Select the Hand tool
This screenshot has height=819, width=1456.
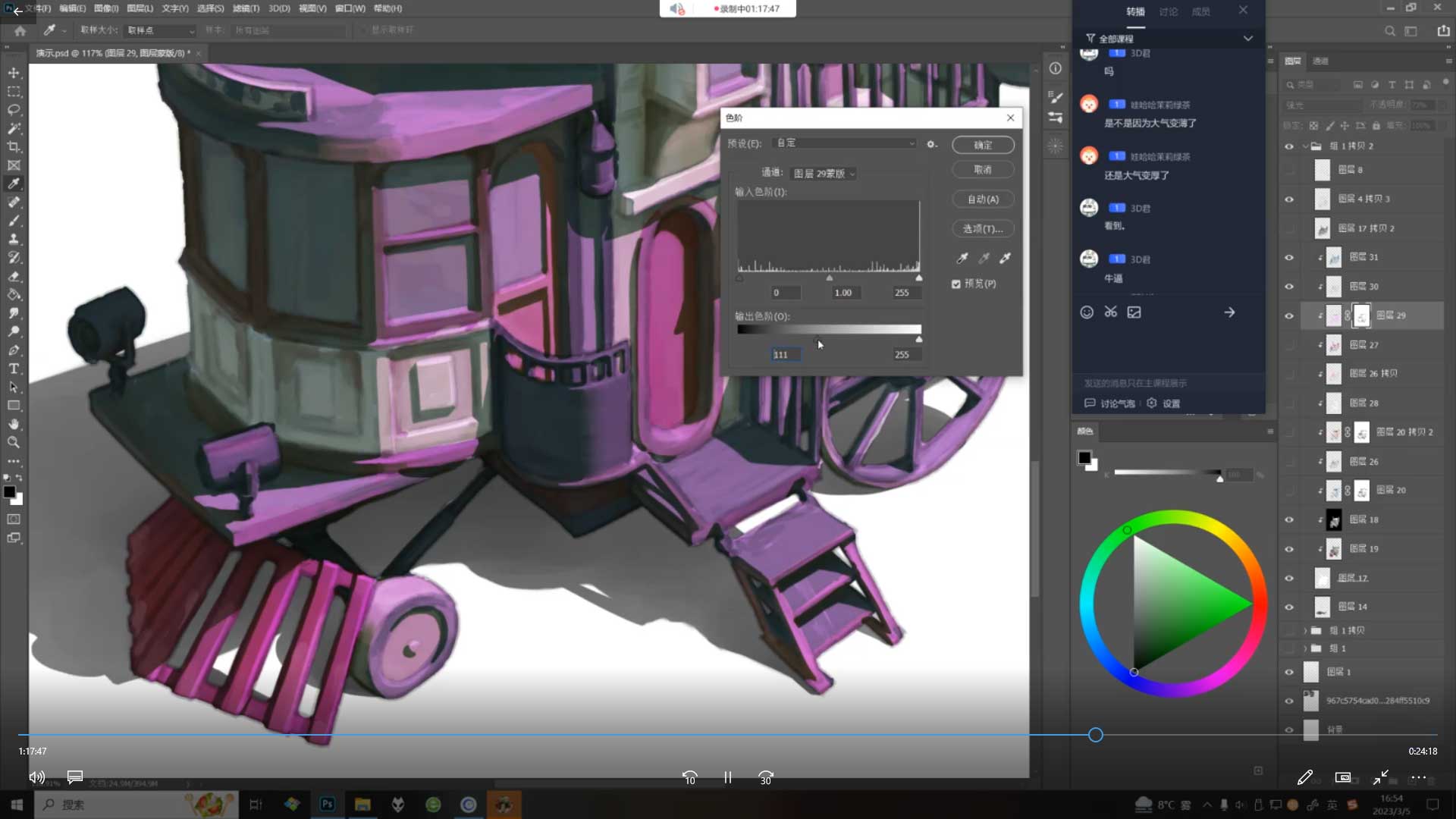tap(14, 424)
